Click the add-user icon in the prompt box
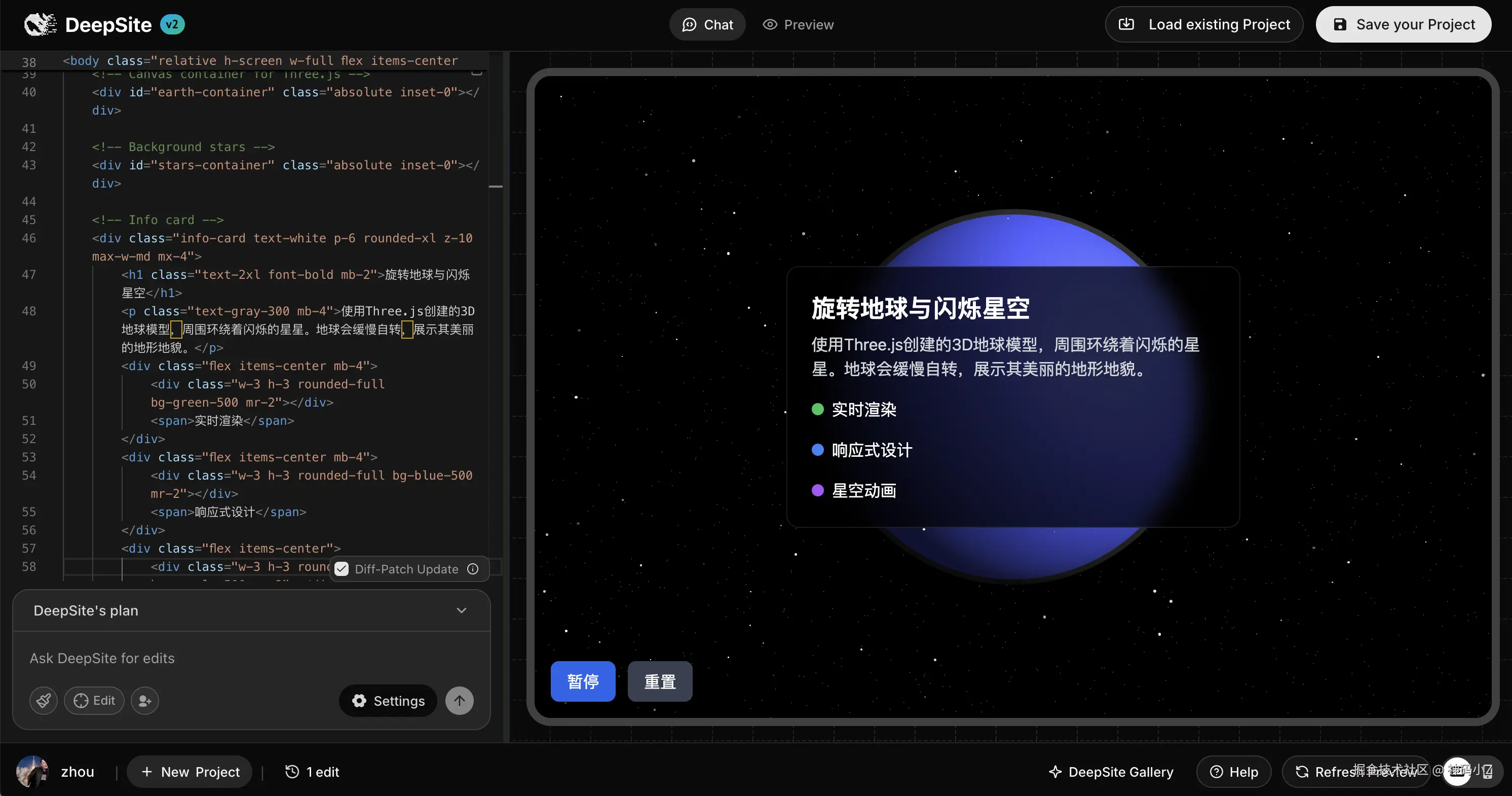The width and height of the screenshot is (1512, 796). (x=144, y=700)
